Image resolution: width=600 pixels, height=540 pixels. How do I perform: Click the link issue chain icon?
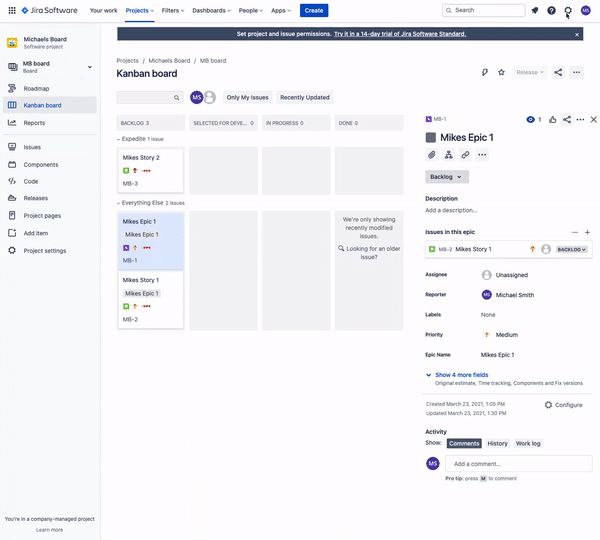pyautogui.click(x=465, y=155)
